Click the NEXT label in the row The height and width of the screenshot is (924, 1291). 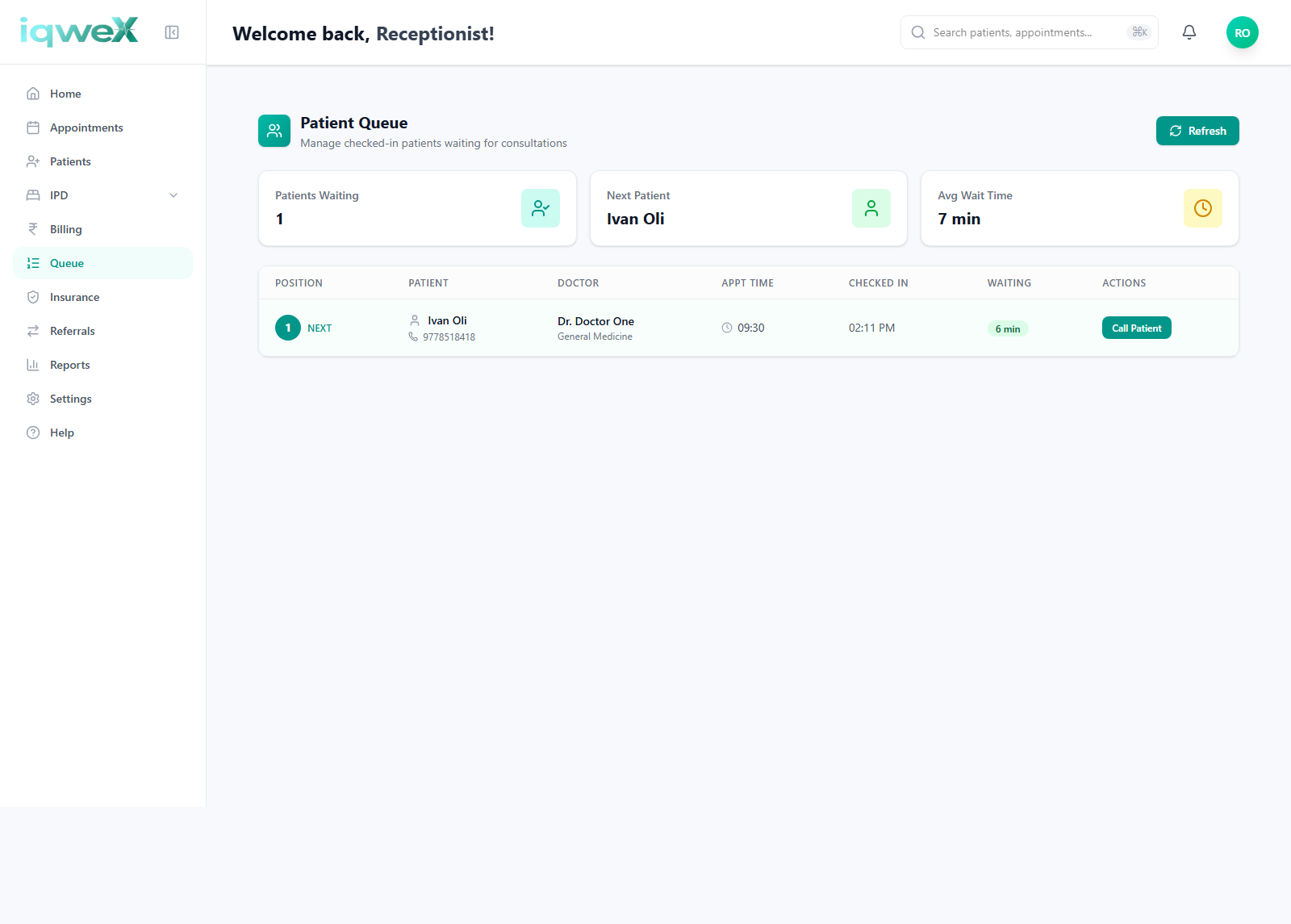(x=320, y=328)
